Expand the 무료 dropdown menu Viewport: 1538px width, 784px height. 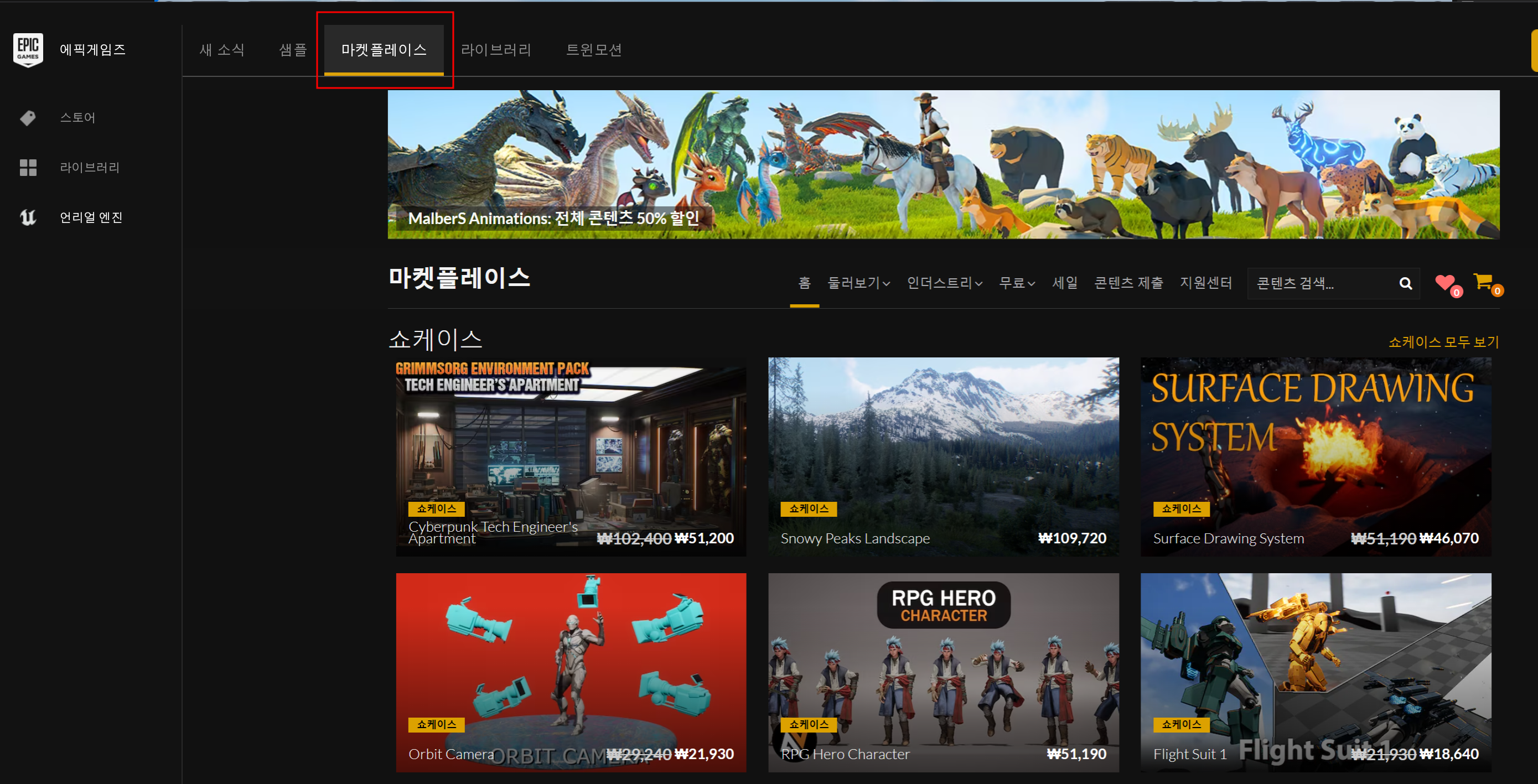point(1016,283)
